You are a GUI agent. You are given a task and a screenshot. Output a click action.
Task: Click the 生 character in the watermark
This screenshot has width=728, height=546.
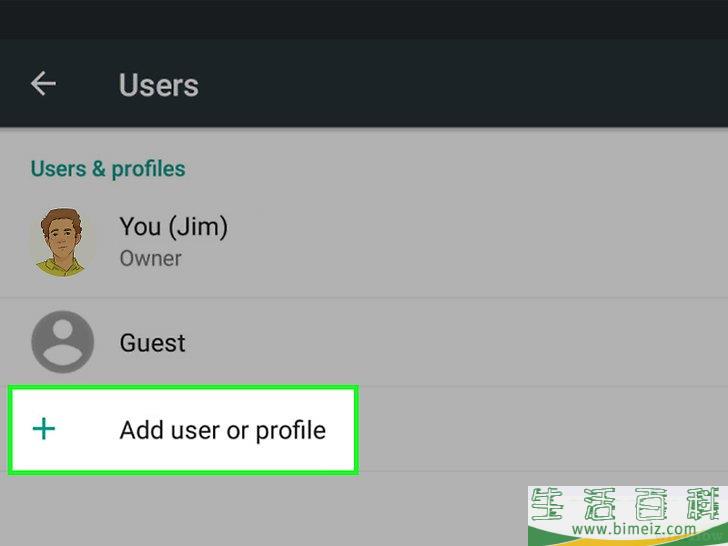pyautogui.click(x=548, y=504)
